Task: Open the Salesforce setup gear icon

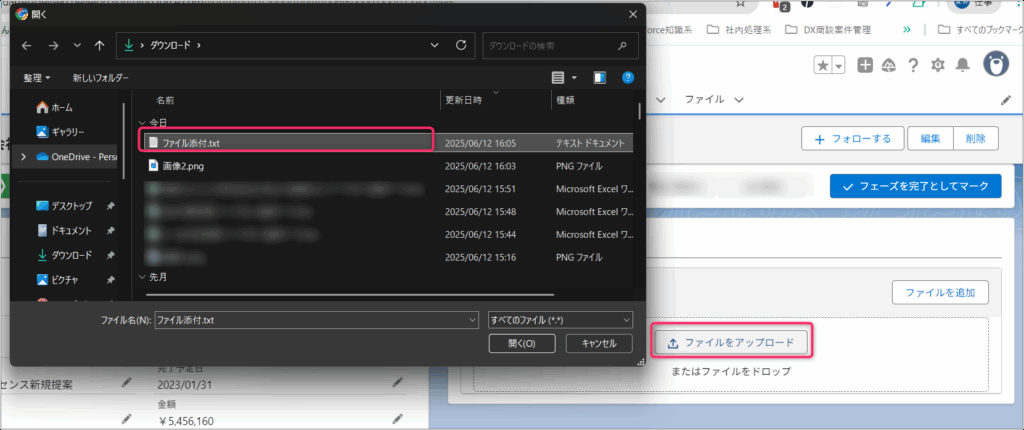Action: click(938, 65)
